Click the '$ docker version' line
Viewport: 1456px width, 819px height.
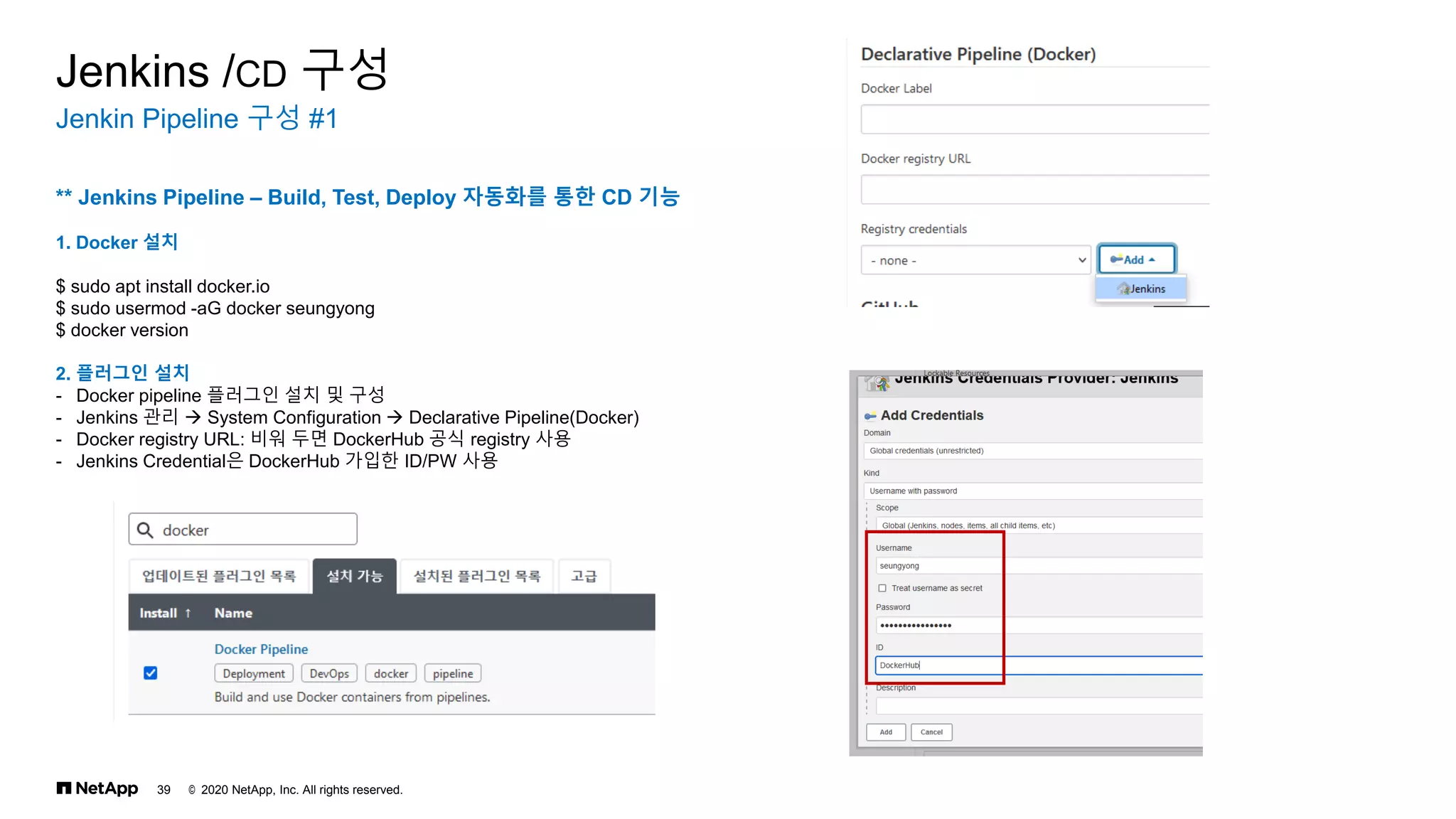pyautogui.click(x=122, y=331)
